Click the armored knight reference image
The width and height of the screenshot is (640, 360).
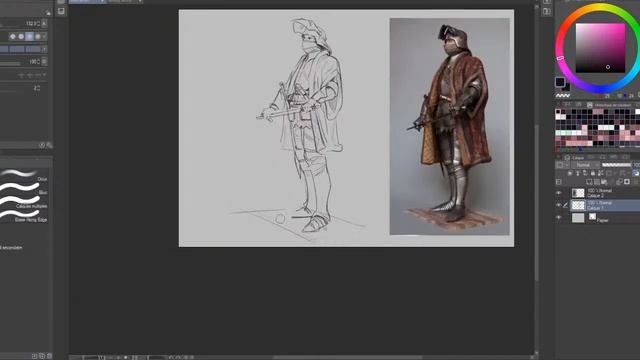[449, 127]
